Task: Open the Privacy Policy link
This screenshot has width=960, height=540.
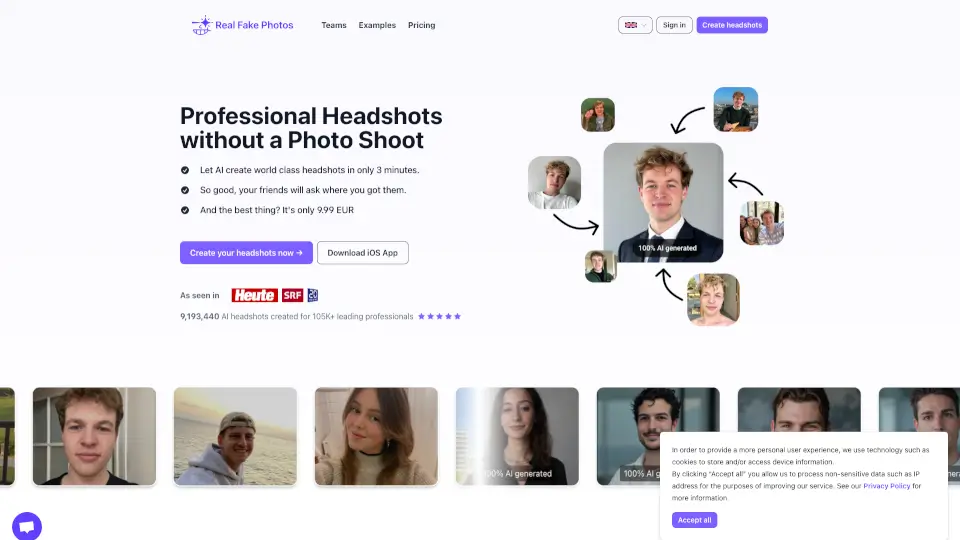Action: (886, 486)
